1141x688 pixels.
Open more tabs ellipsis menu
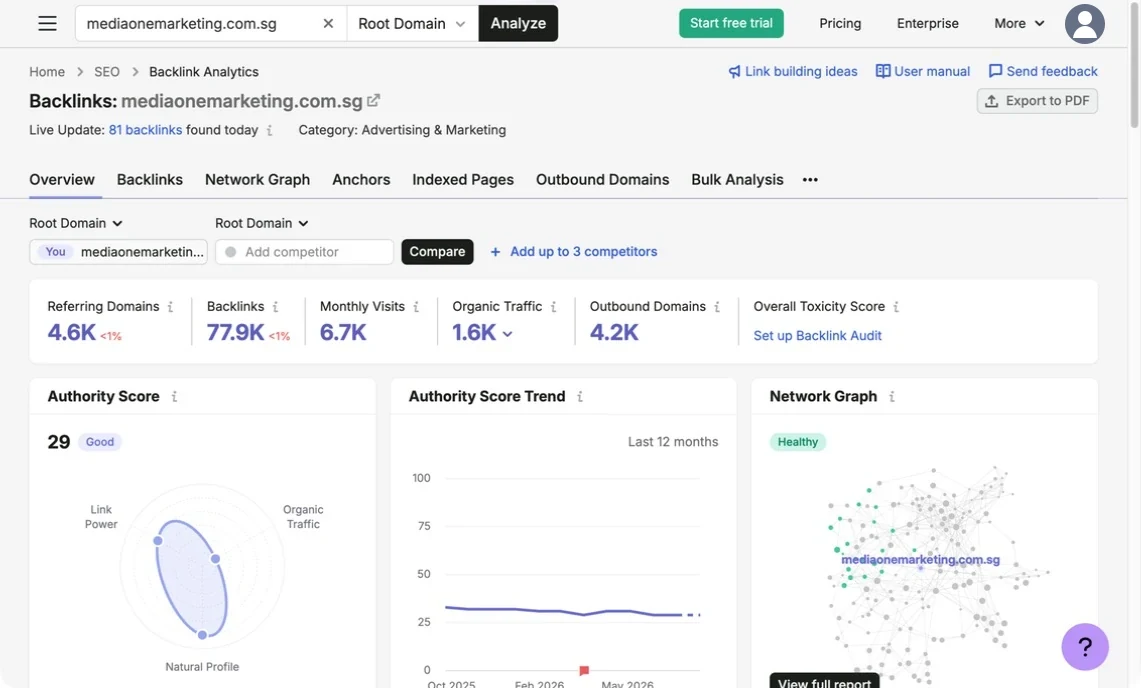point(810,180)
